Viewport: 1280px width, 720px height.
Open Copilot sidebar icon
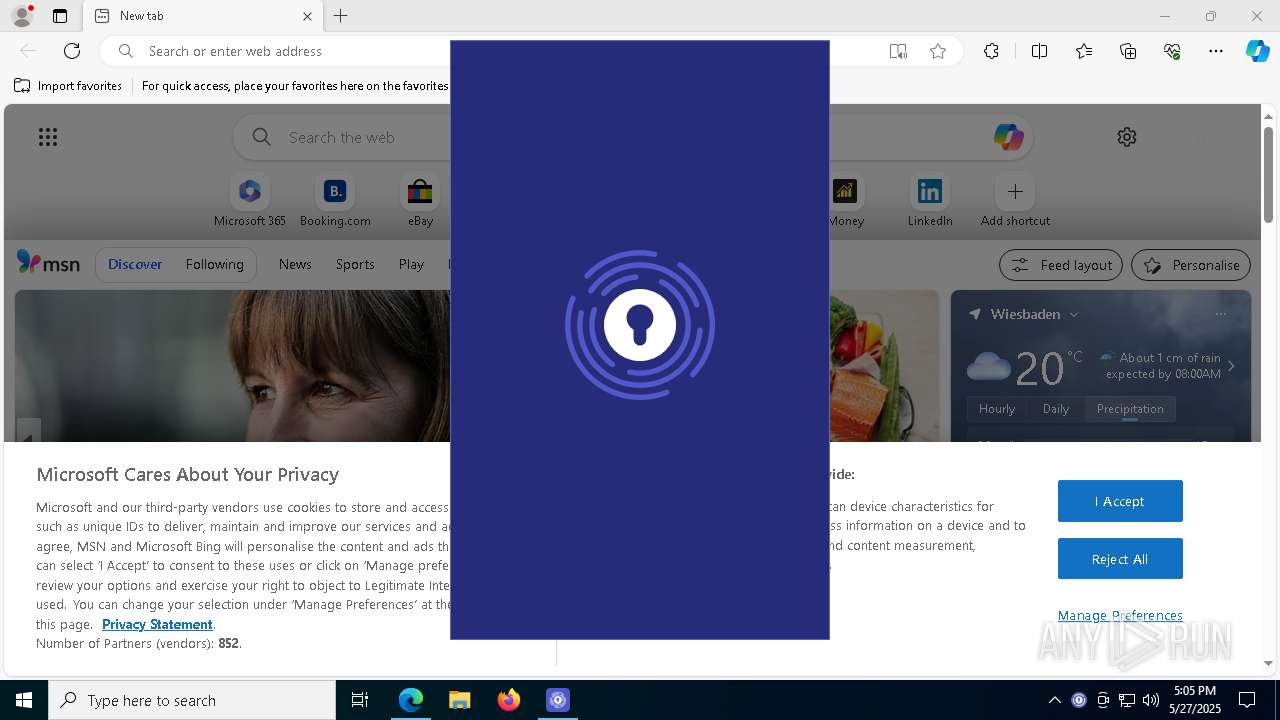point(1258,51)
